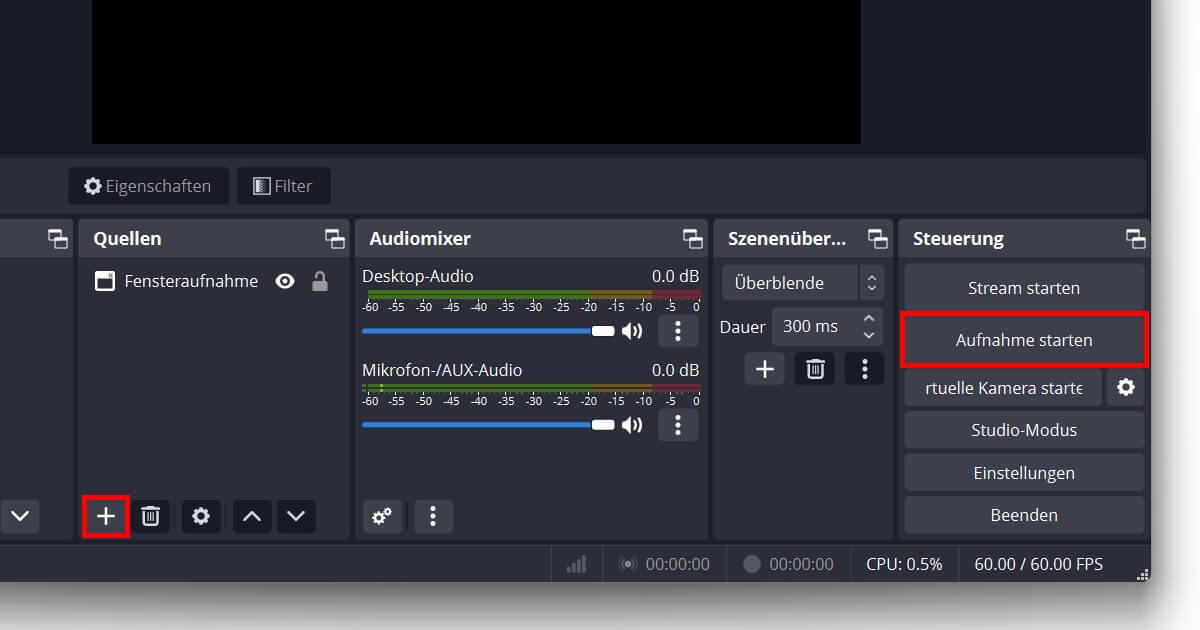Add a scene transition with plus icon
This screenshot has height=630, width=1200.
click(765, 369)
